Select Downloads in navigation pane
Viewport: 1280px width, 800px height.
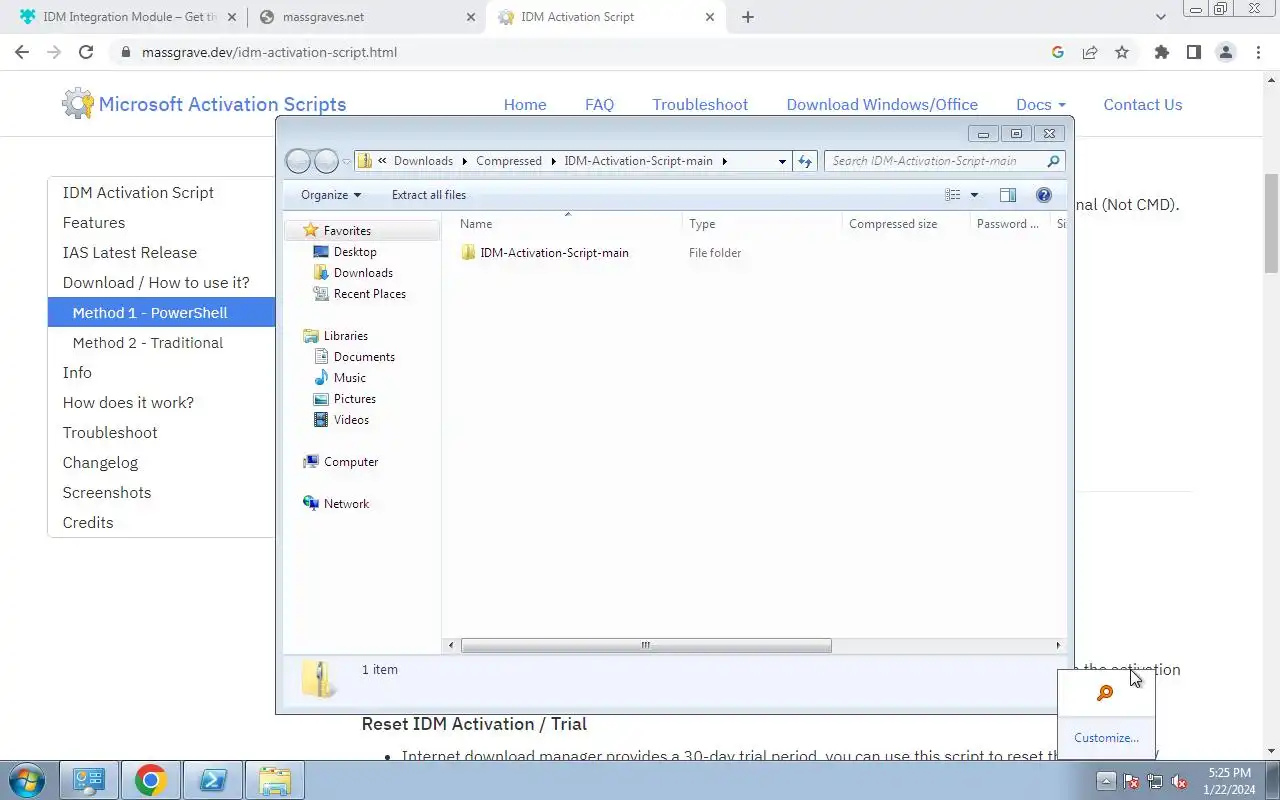(x=363, y=273)
